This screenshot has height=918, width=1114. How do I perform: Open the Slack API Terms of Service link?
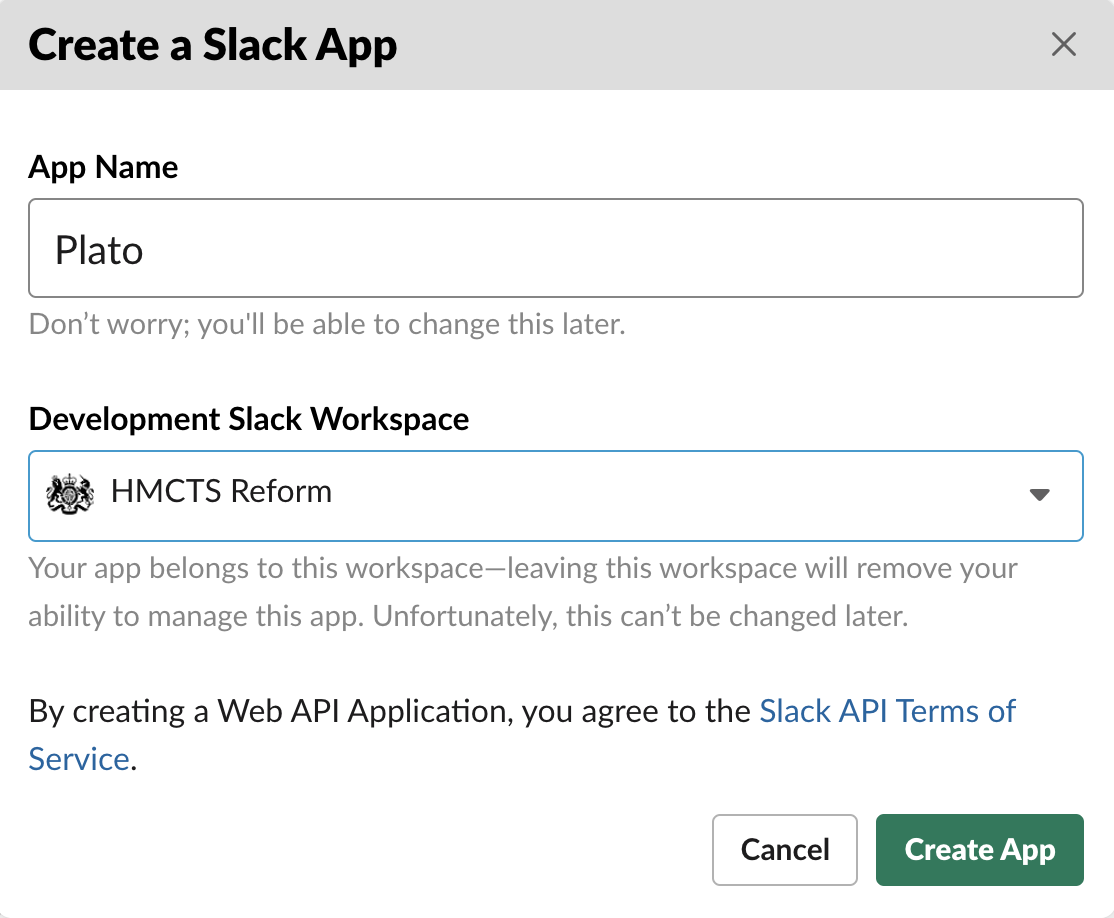coord(887,711)
